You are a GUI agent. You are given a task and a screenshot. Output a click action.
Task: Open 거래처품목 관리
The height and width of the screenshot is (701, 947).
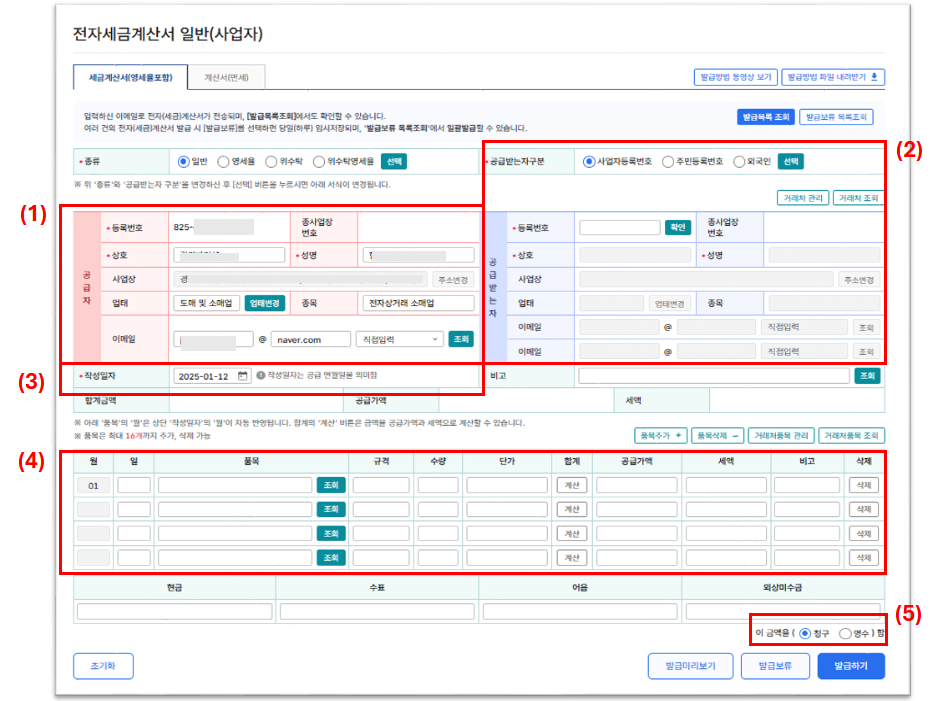(x=781, y=435)
